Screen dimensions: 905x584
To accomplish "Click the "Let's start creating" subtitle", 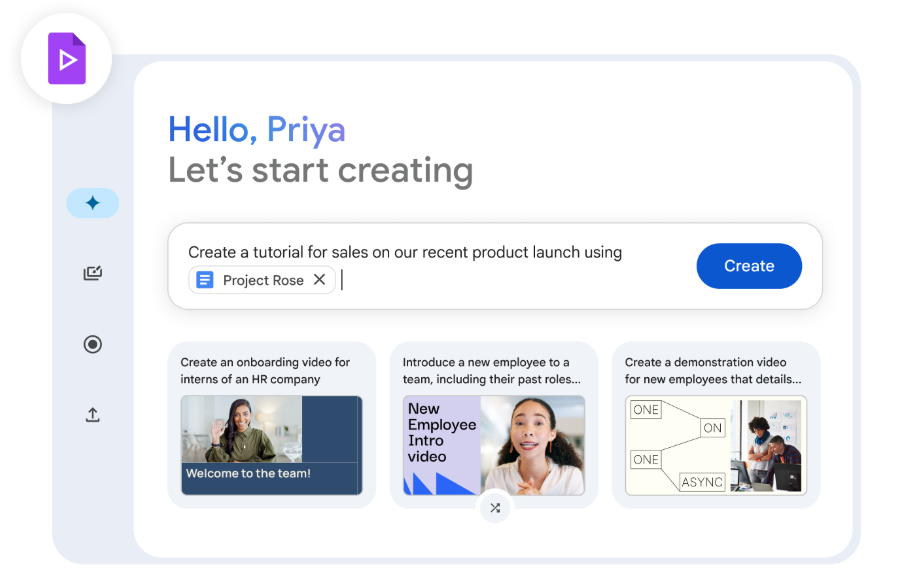I will (x=320, y=170).
